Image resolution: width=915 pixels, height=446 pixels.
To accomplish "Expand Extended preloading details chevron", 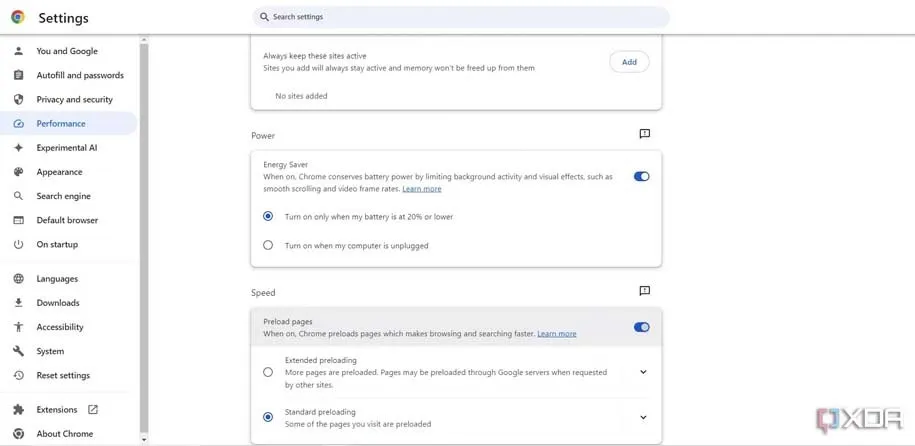I will pyautogui.click(x=643, y=372).
